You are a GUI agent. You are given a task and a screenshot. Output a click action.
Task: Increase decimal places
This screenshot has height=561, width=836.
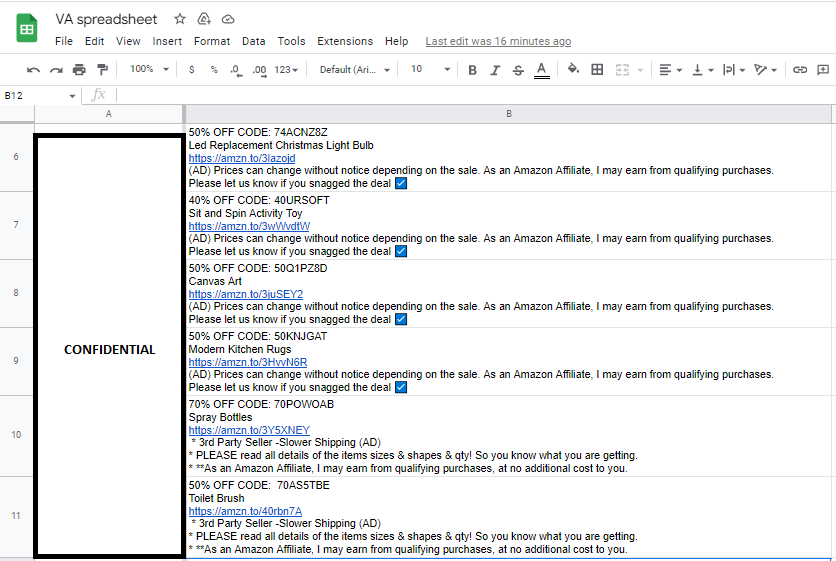pos(260,70)
